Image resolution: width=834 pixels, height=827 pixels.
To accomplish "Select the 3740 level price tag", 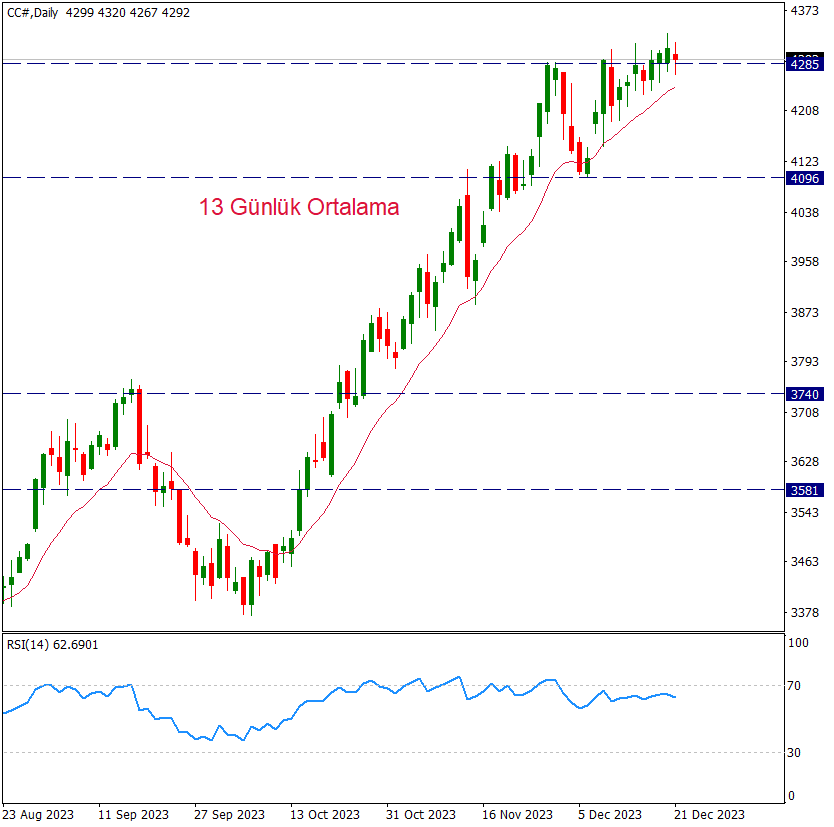I will (x=805, y=395).
